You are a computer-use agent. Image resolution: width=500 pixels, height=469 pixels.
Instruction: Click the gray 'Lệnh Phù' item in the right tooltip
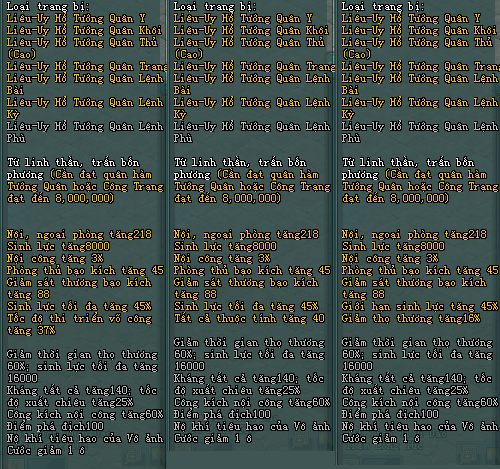click(420, 132)
